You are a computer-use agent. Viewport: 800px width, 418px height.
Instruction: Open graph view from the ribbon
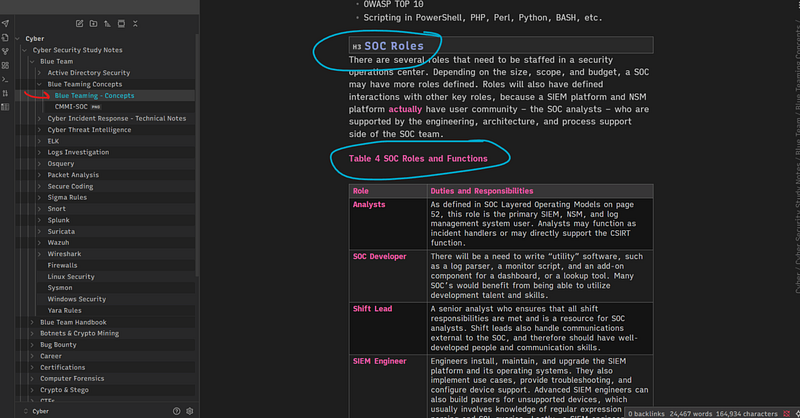click(5, 52)
